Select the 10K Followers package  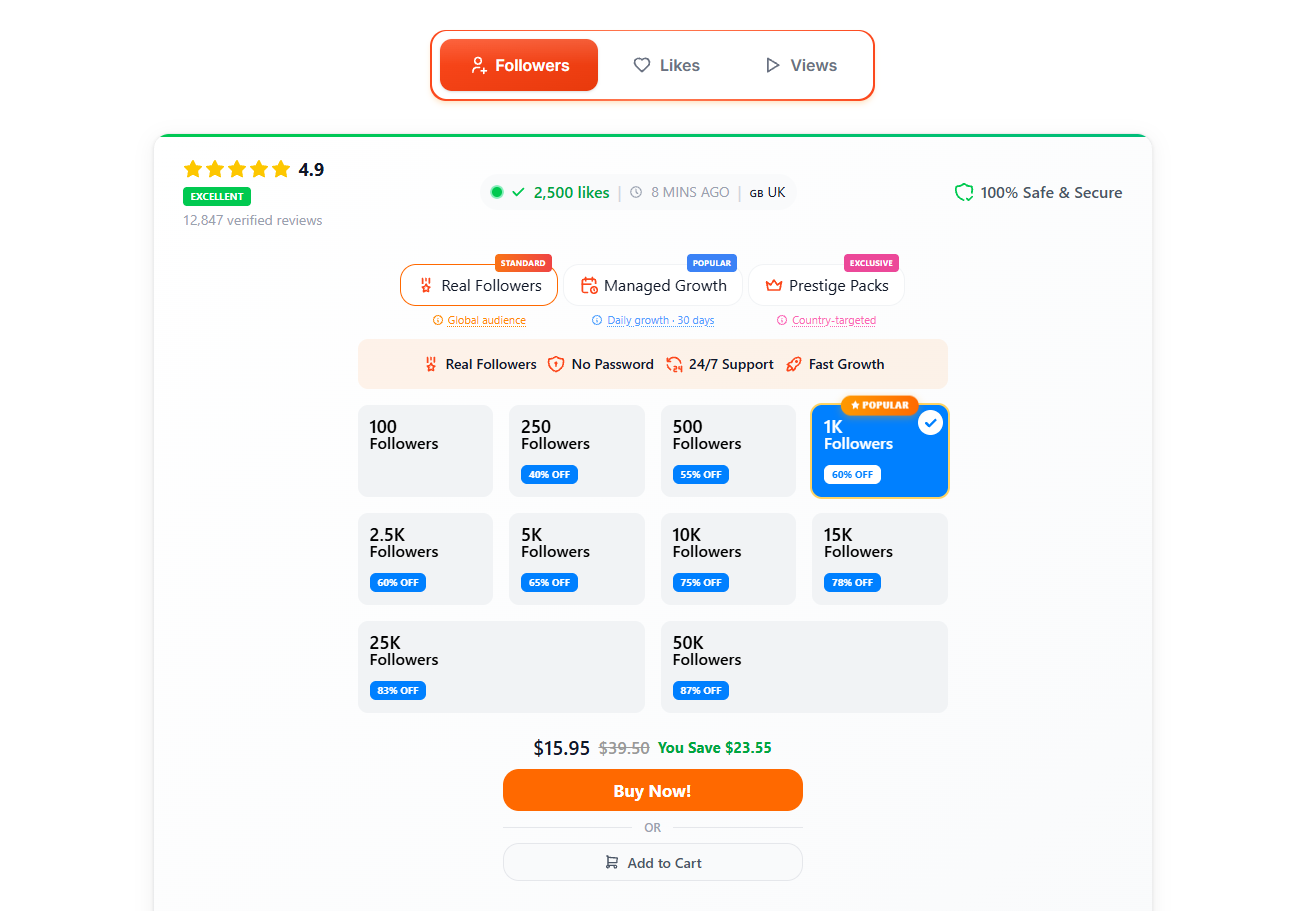tap(728, 559)
